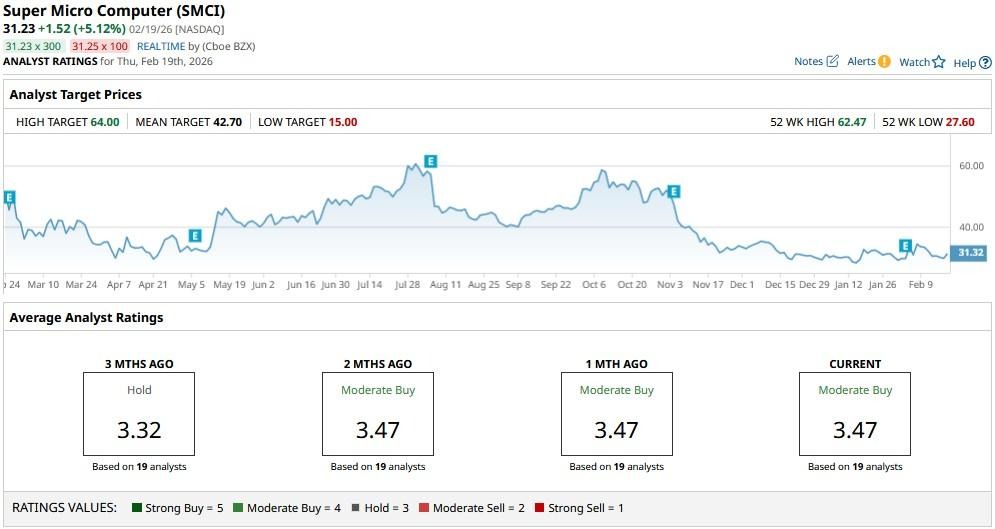This screenshot has width=995, height=529.
Task: Click the 52 WK HIGH 62.47 value
Action: [x=852, y=122]
